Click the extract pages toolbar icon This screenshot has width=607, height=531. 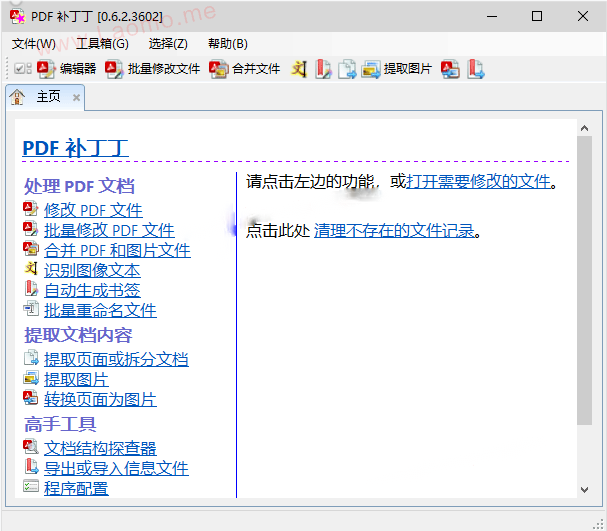(x=347, y=69)
